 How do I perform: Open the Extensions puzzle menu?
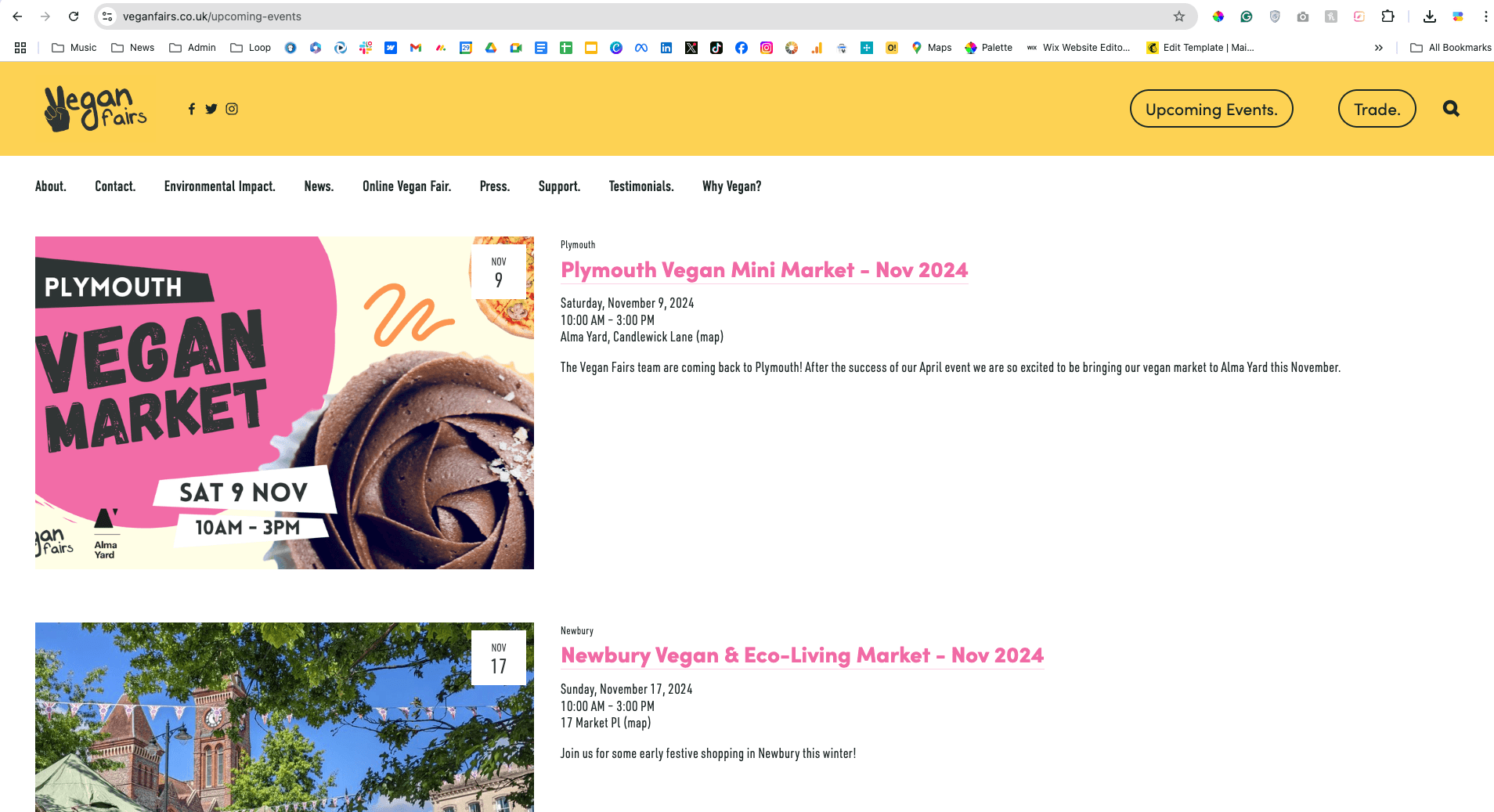click(1388, 16)
